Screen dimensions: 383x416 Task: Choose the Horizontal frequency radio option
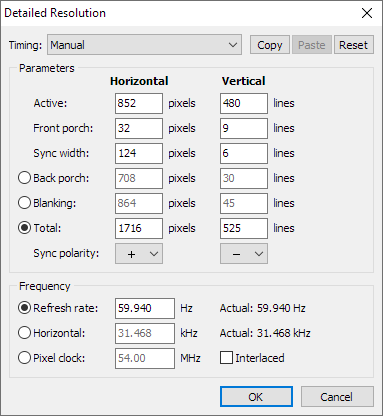[24, 333]
